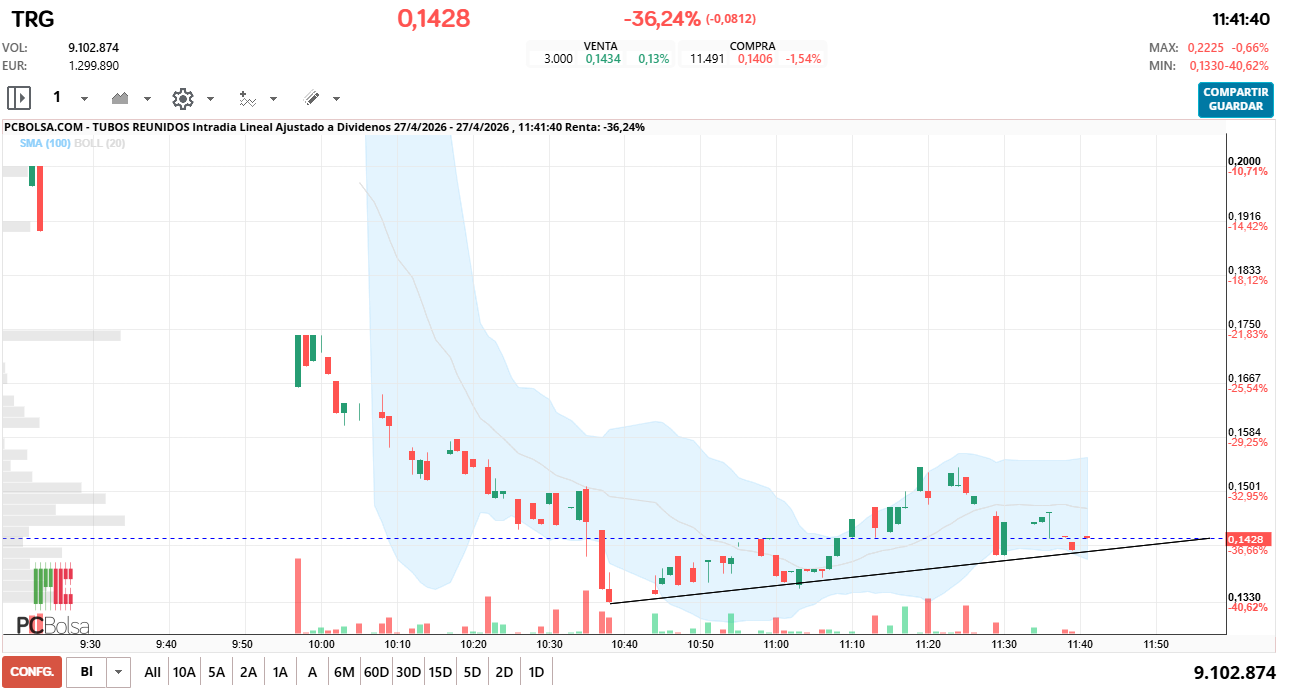Select the 1D time range
The width and height of the screenshot is (1289, 693).
click(x=536, y=672)
